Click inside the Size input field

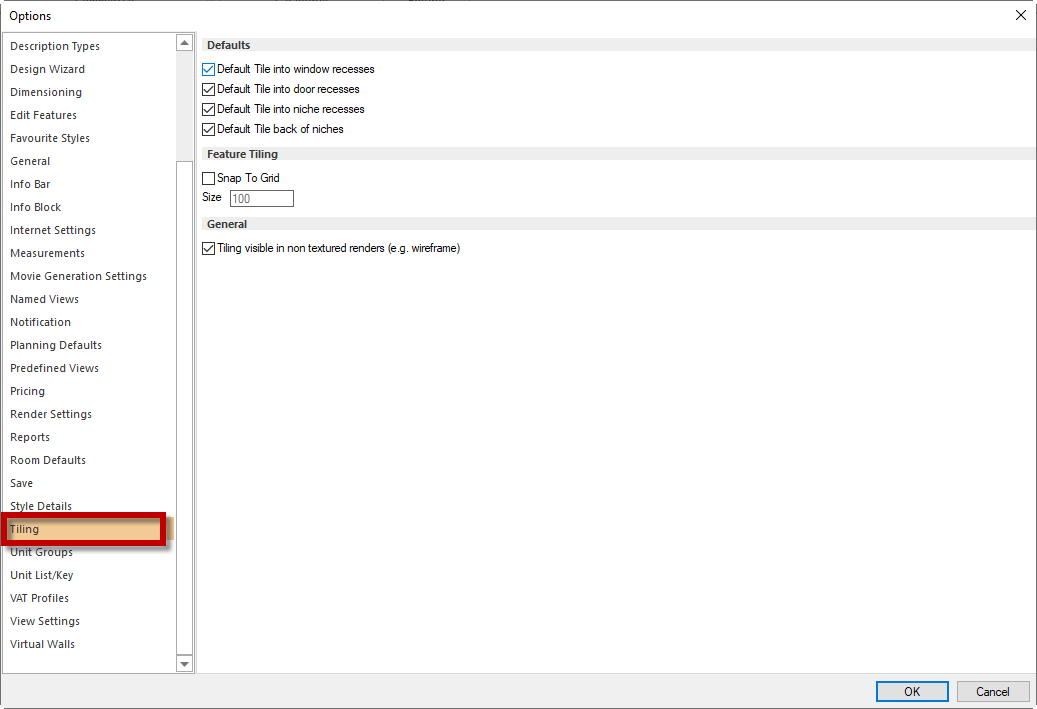(x=260, y=198)
